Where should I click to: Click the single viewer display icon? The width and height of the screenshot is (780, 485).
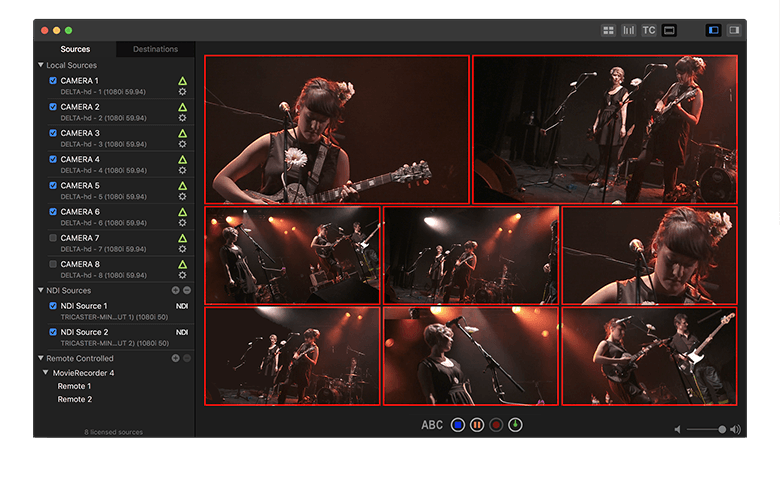point(669,30)
